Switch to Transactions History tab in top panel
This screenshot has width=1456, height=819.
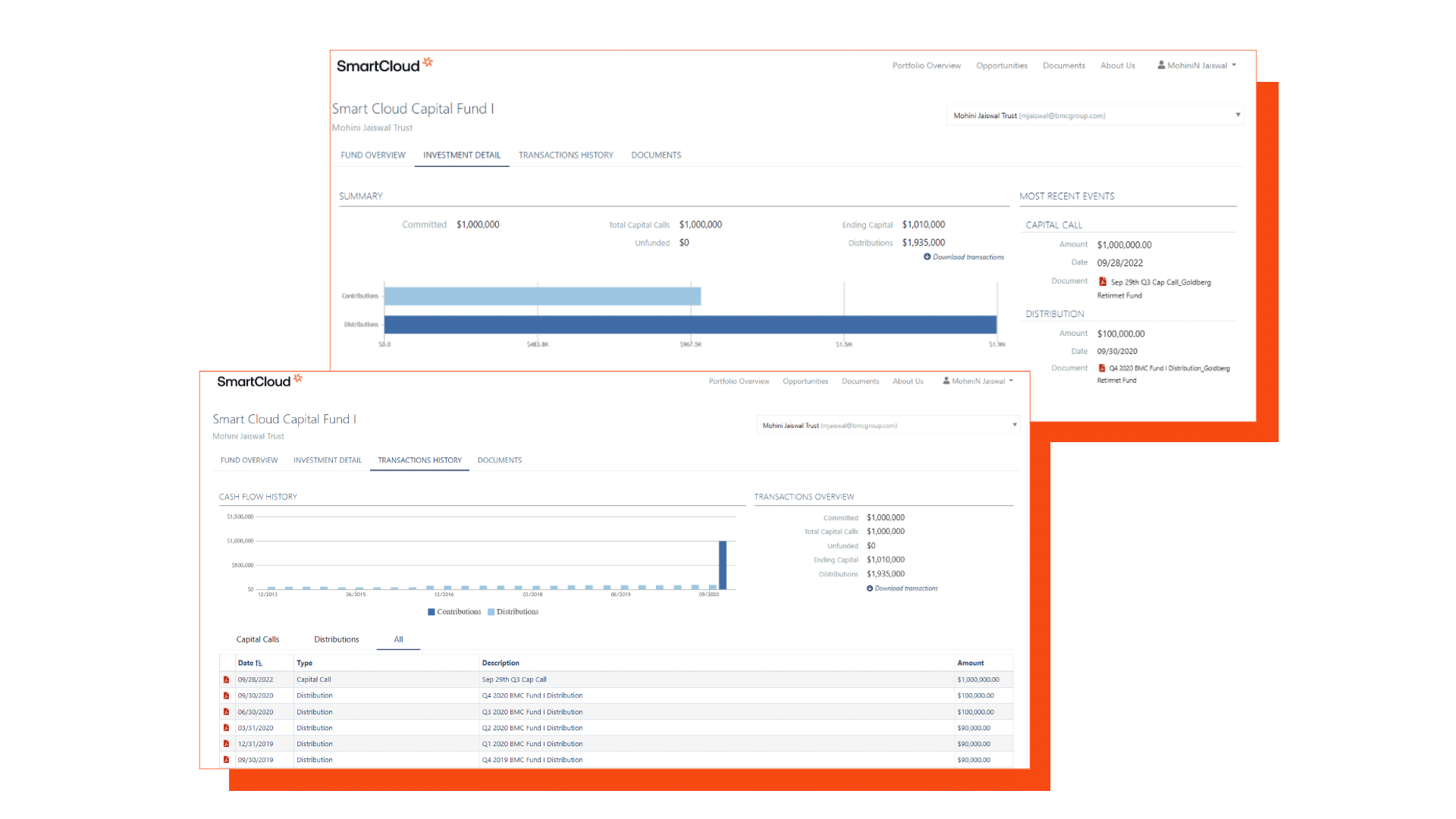pos(566,155)
